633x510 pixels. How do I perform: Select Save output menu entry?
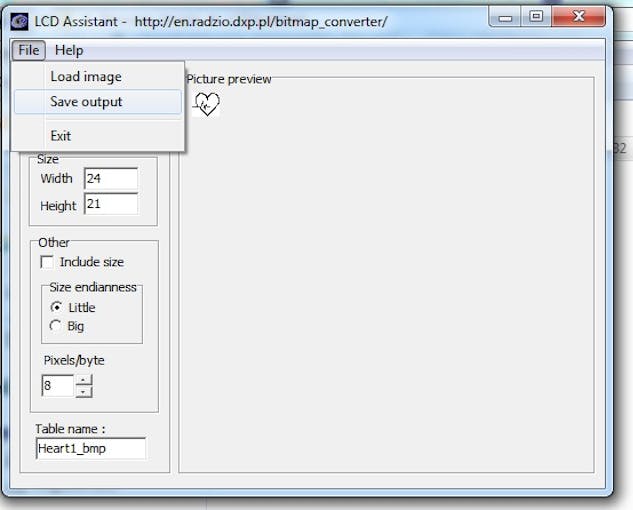coord(98,101)
